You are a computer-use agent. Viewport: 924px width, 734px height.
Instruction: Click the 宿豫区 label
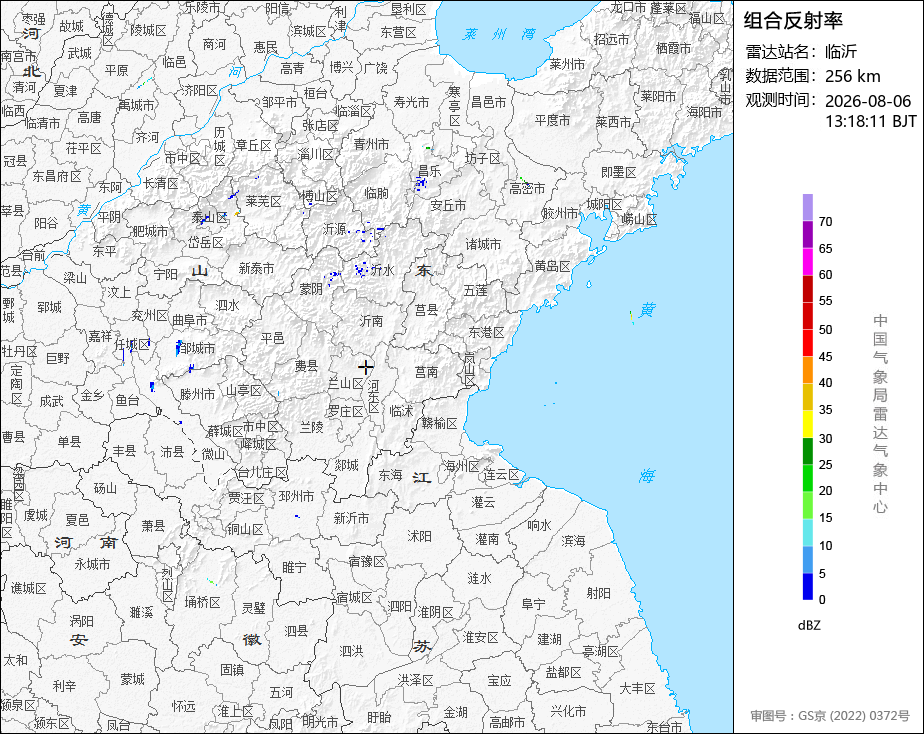pyautogui.click(x=367, y=561)
